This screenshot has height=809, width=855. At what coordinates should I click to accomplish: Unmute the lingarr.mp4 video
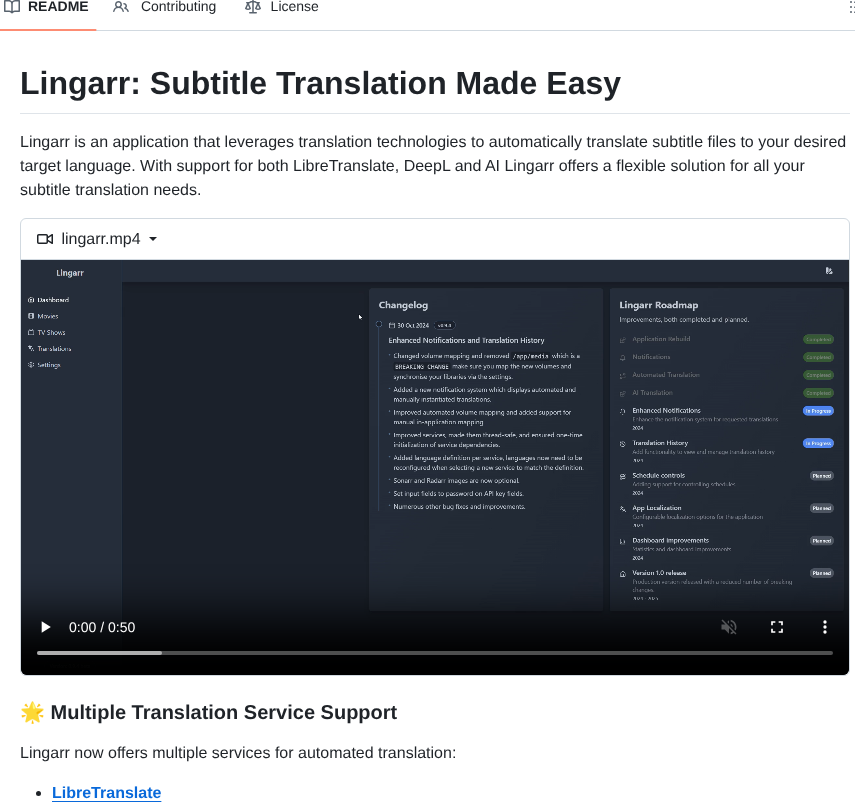pyautogui.click(x=729, y=627)
